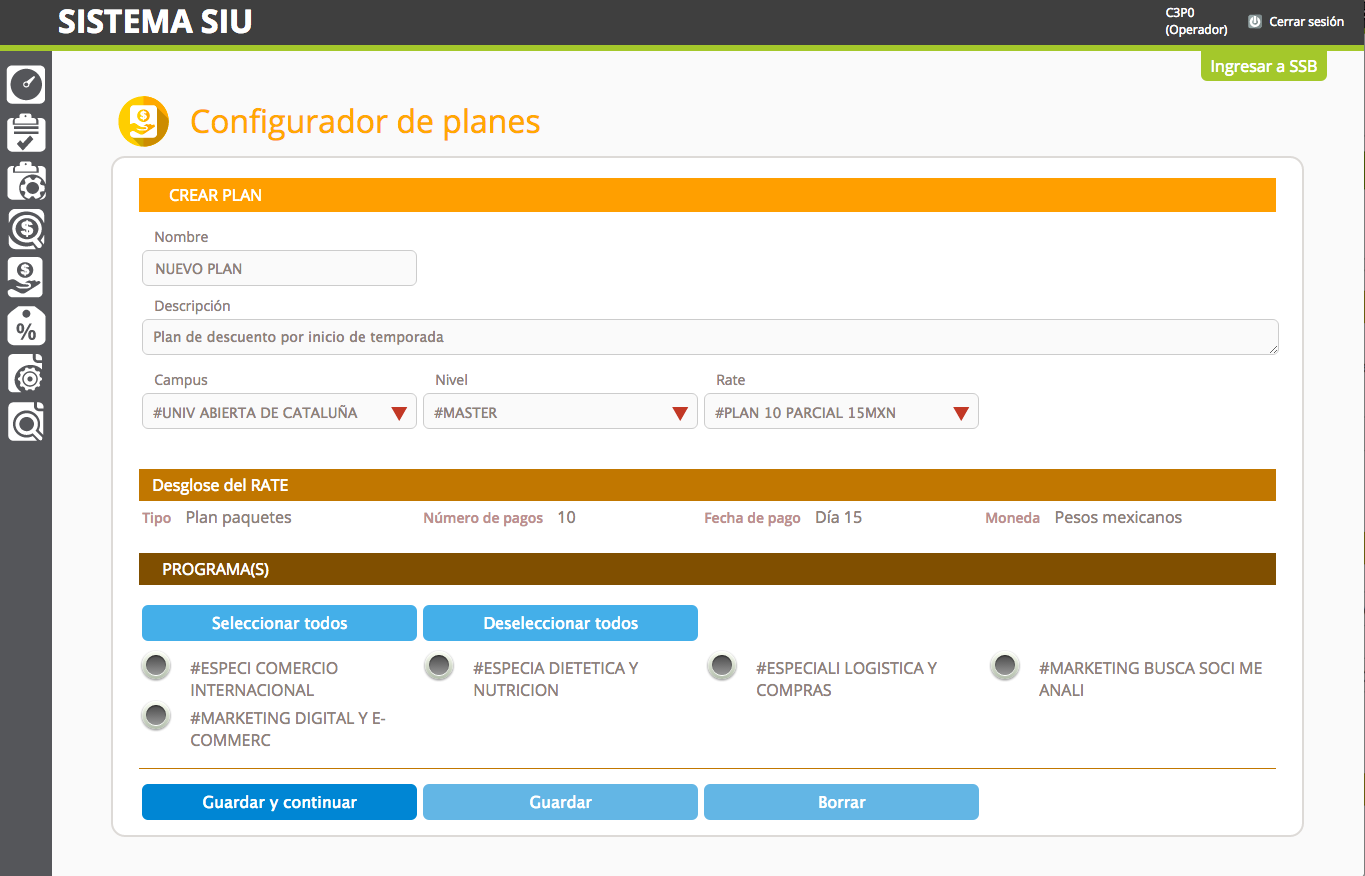The height and width of the screenshot is (876, 1365).
Task: Click the Borrar button
Action: (841, 802)
